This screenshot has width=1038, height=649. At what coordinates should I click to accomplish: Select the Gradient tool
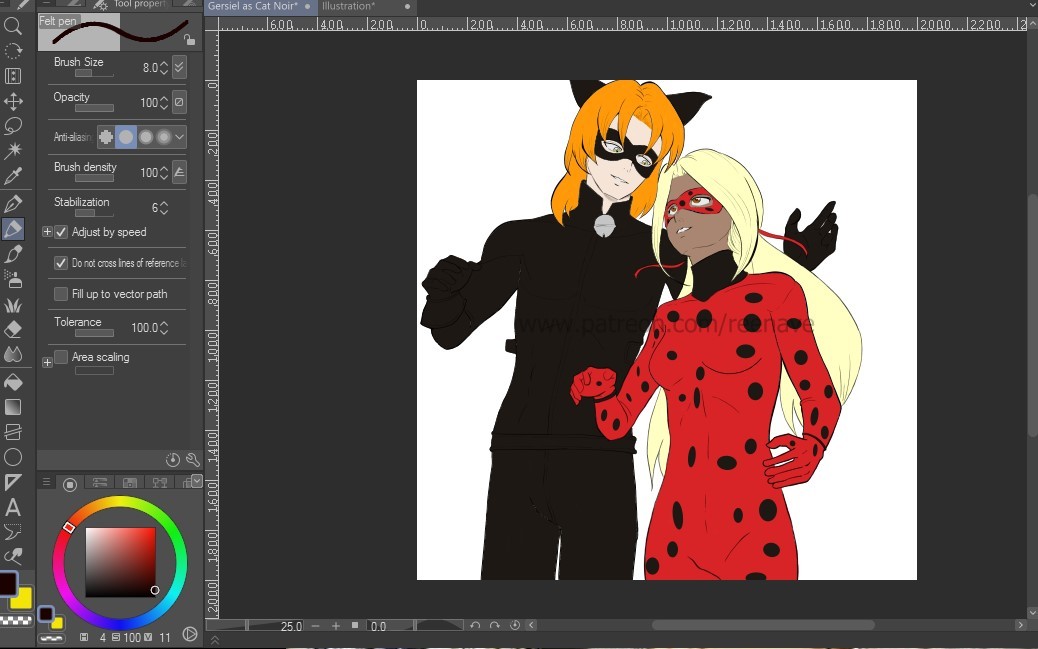[13, 407]
